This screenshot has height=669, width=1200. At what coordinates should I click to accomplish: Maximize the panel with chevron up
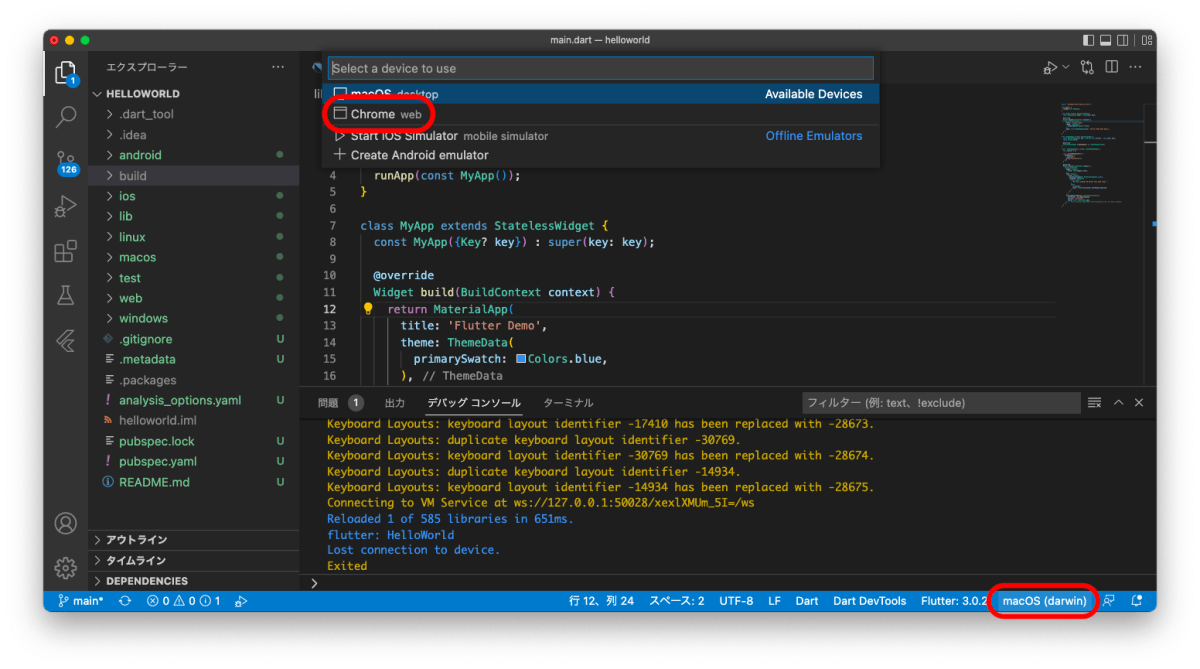coord(1119,403)
